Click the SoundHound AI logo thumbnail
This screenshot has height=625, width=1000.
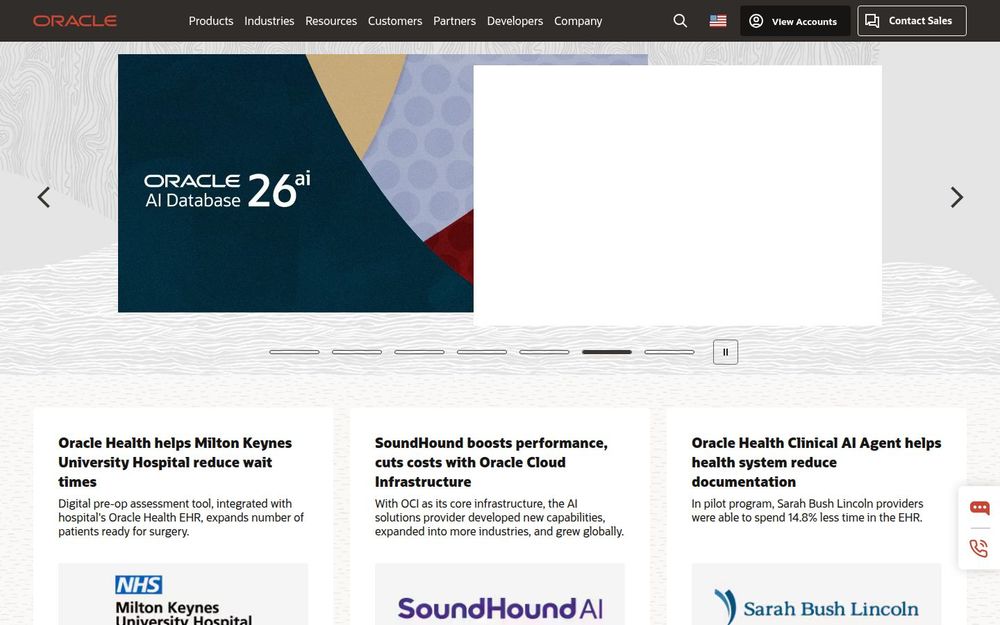(x=499, y=594)
